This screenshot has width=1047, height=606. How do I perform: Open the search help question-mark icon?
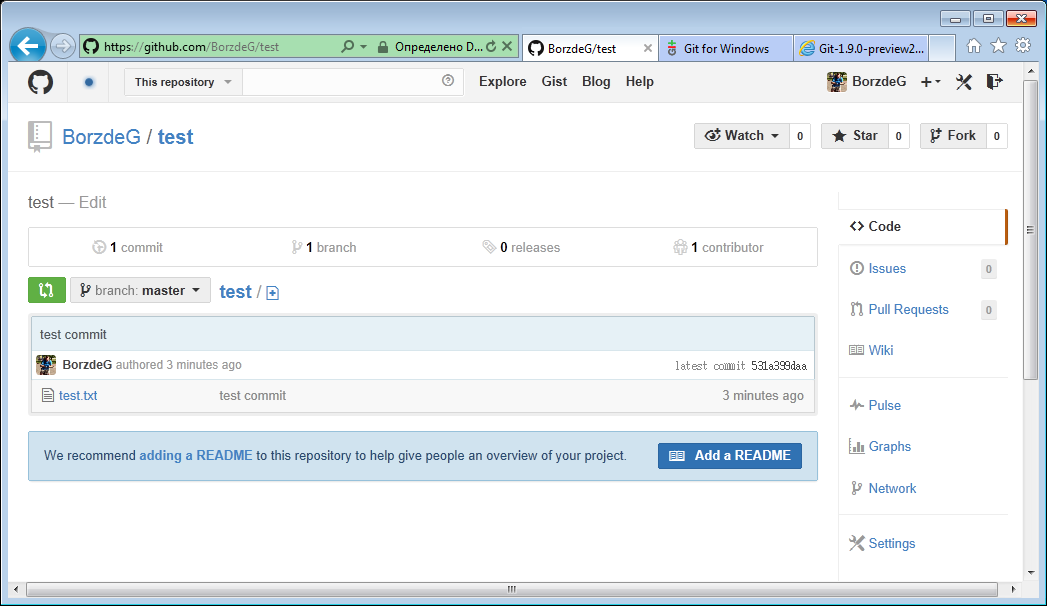[448, 81]
